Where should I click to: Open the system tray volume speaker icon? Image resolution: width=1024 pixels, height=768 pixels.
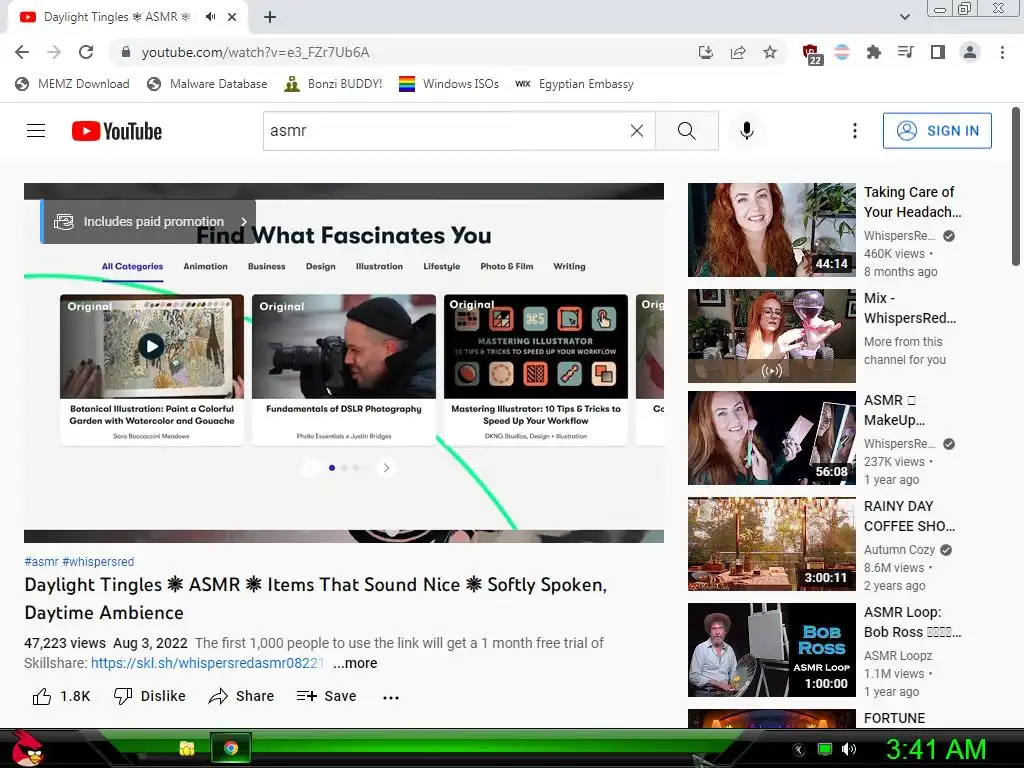tap(849, 749)
